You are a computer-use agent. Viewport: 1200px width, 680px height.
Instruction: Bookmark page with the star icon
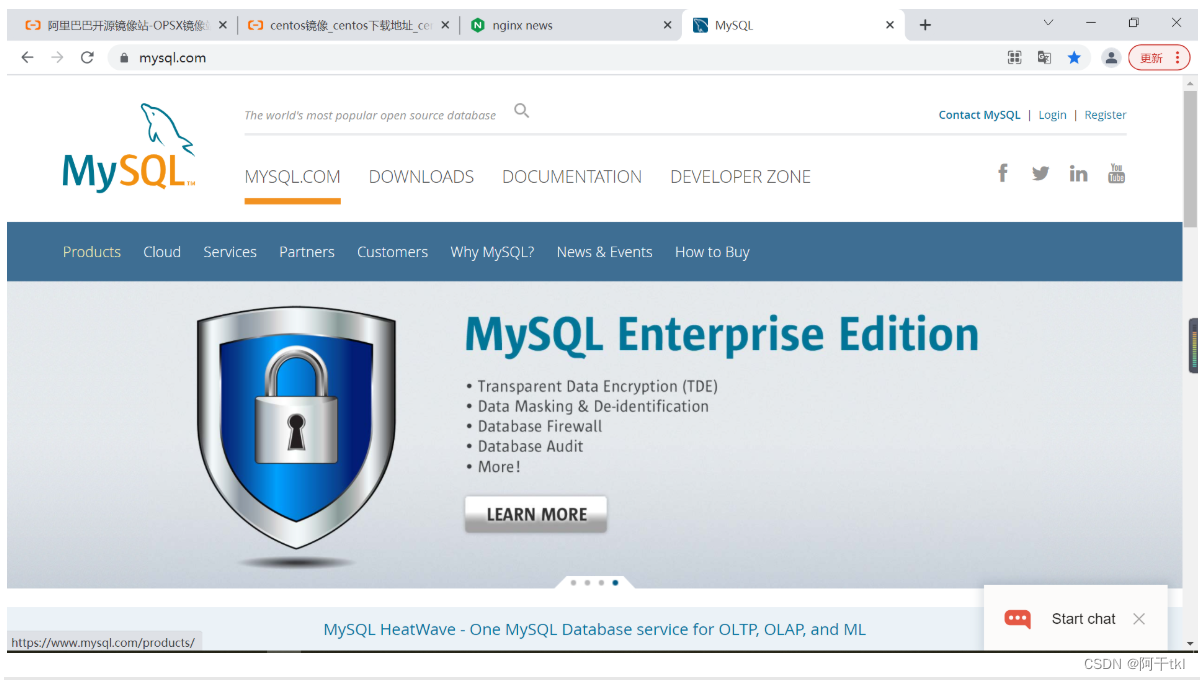[x=1074, y=57]
